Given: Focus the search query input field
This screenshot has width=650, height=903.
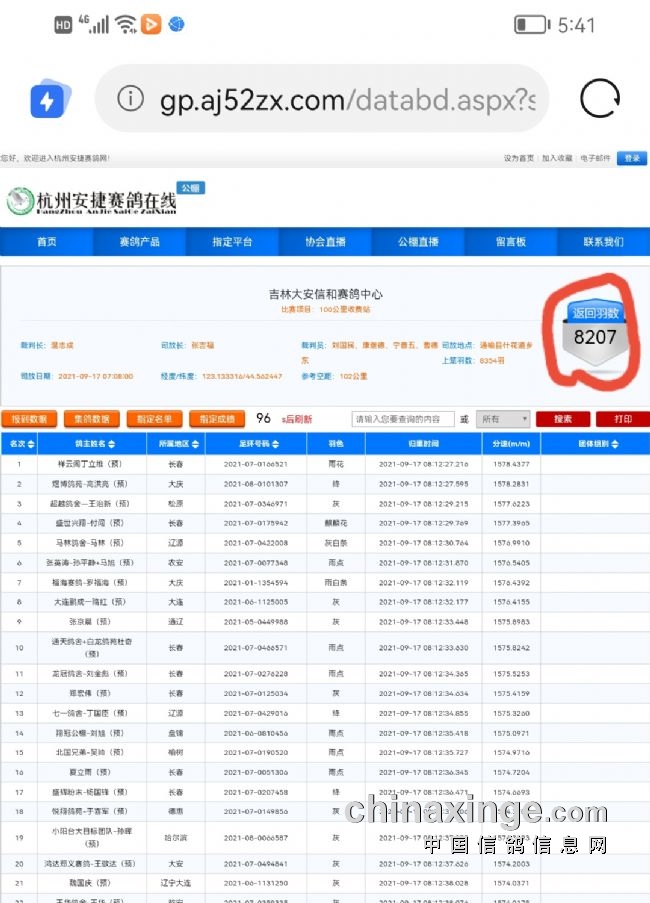Looking at the screenshot, I should [403, 419].
